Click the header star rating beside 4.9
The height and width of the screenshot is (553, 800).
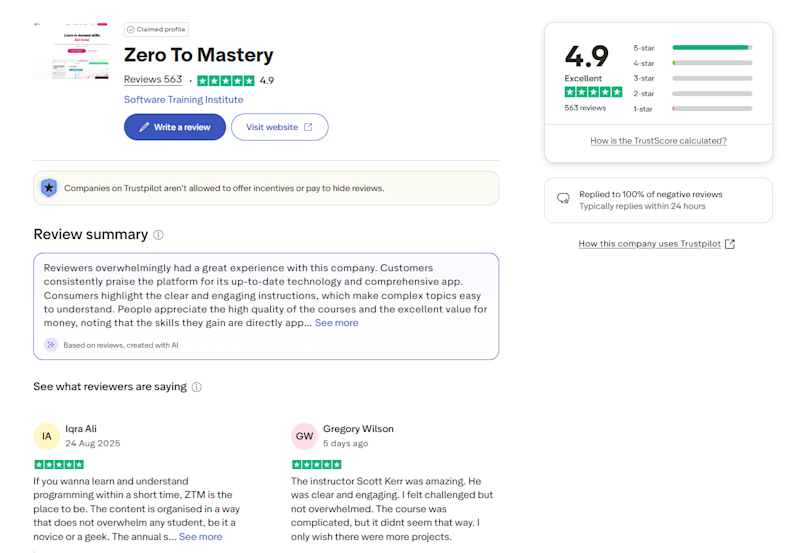pyautogui.click(x=226, y=81)
